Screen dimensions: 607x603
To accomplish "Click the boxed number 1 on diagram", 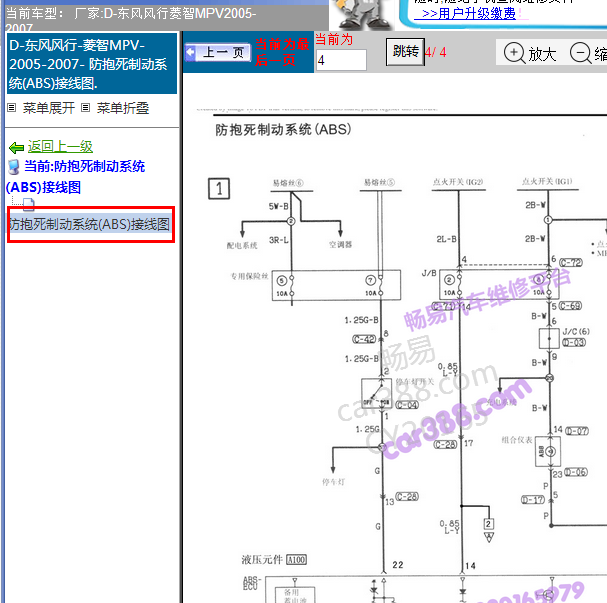I will coord(219,189).
